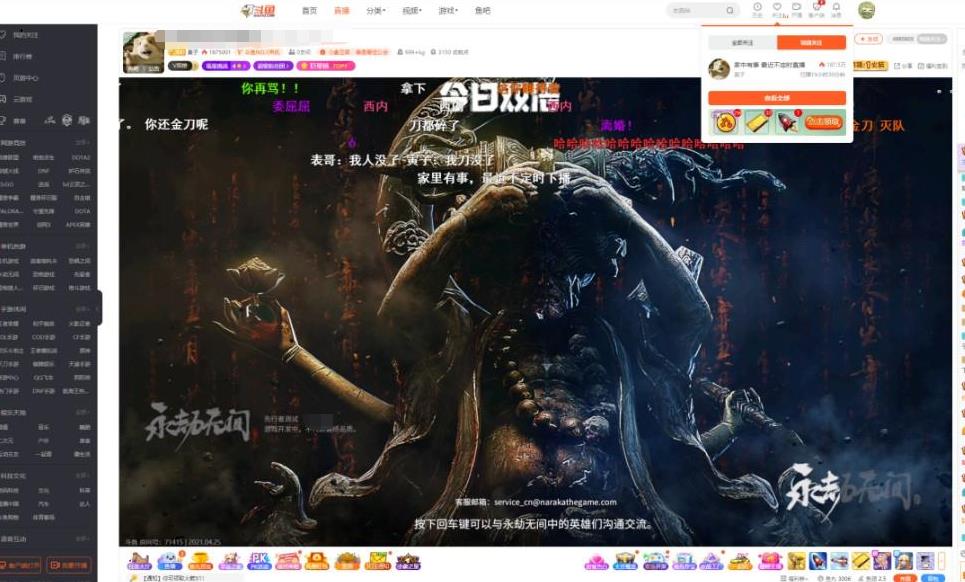Expand all of 科技文化 sidebar section

pos(83,476)
